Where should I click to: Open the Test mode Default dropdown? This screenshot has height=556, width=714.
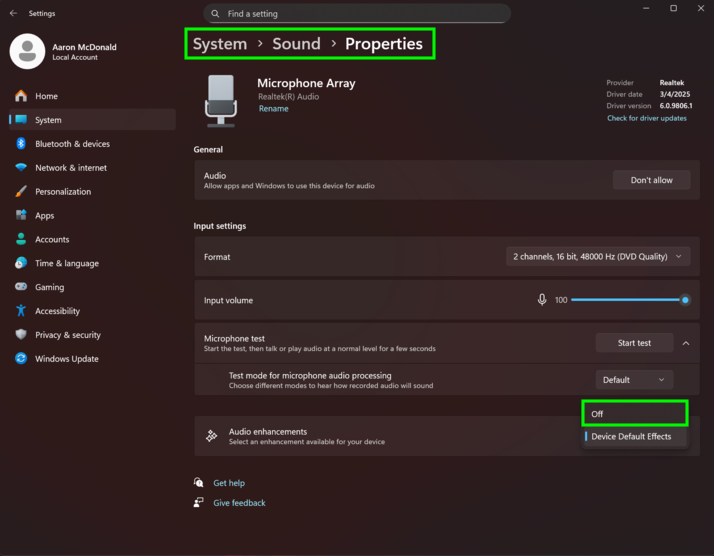tap(634, 380)
